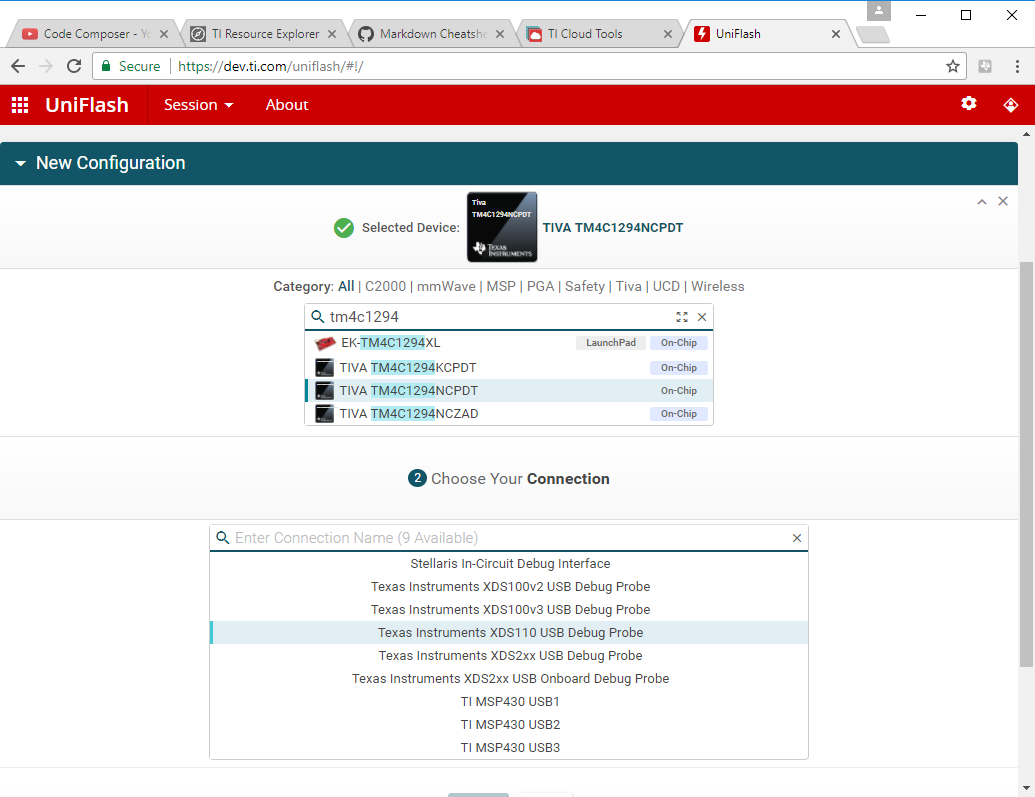This screenshot has height=797, width=1035.
Task: Open the Chrome three-dot menu
Action: coord(1017,66)
